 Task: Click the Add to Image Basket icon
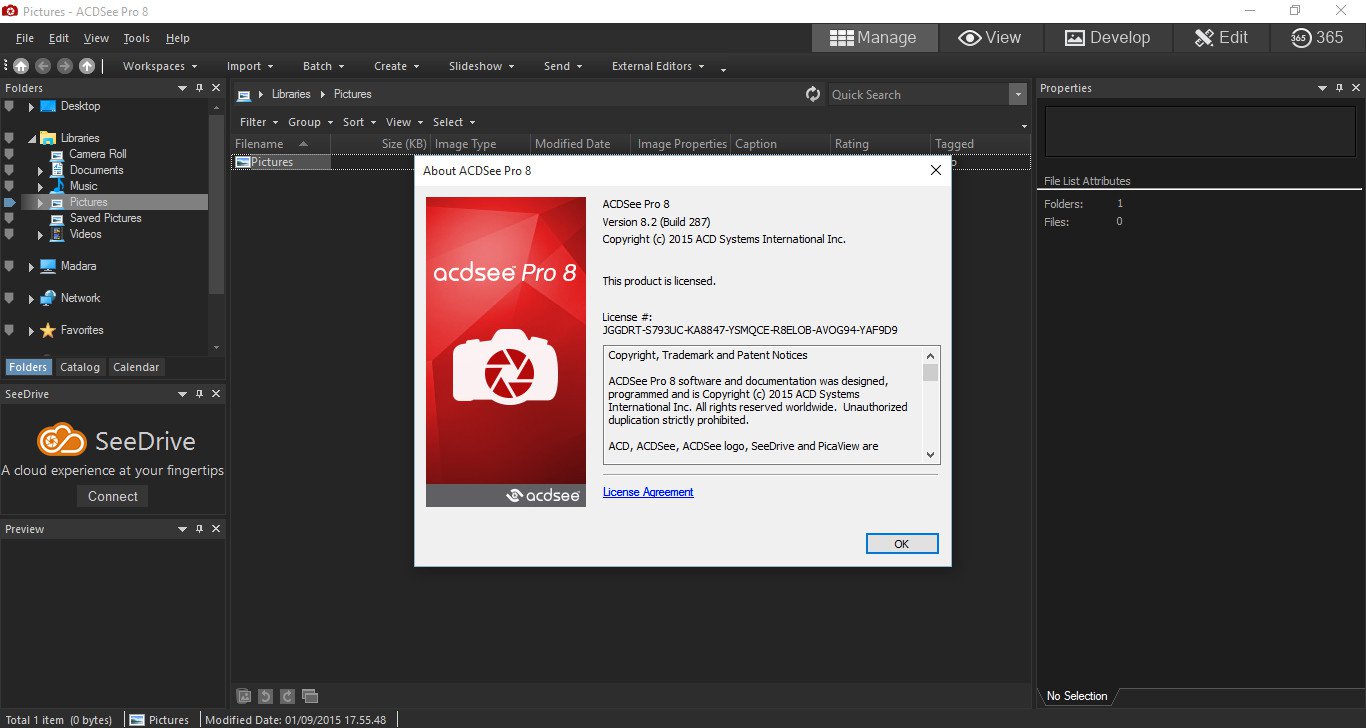coord(243,696)
